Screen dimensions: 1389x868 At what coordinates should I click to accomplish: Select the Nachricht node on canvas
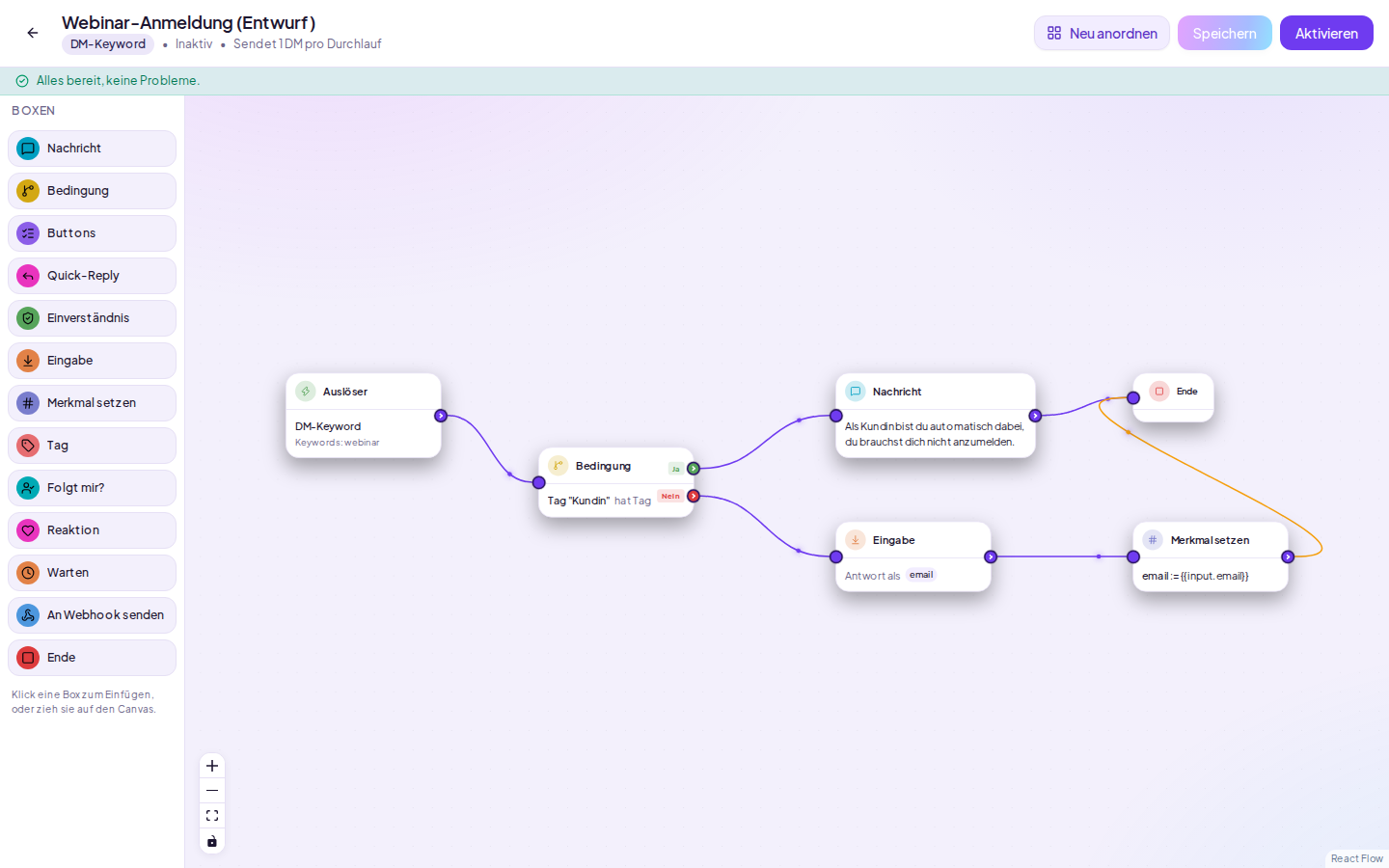point(936,416)
